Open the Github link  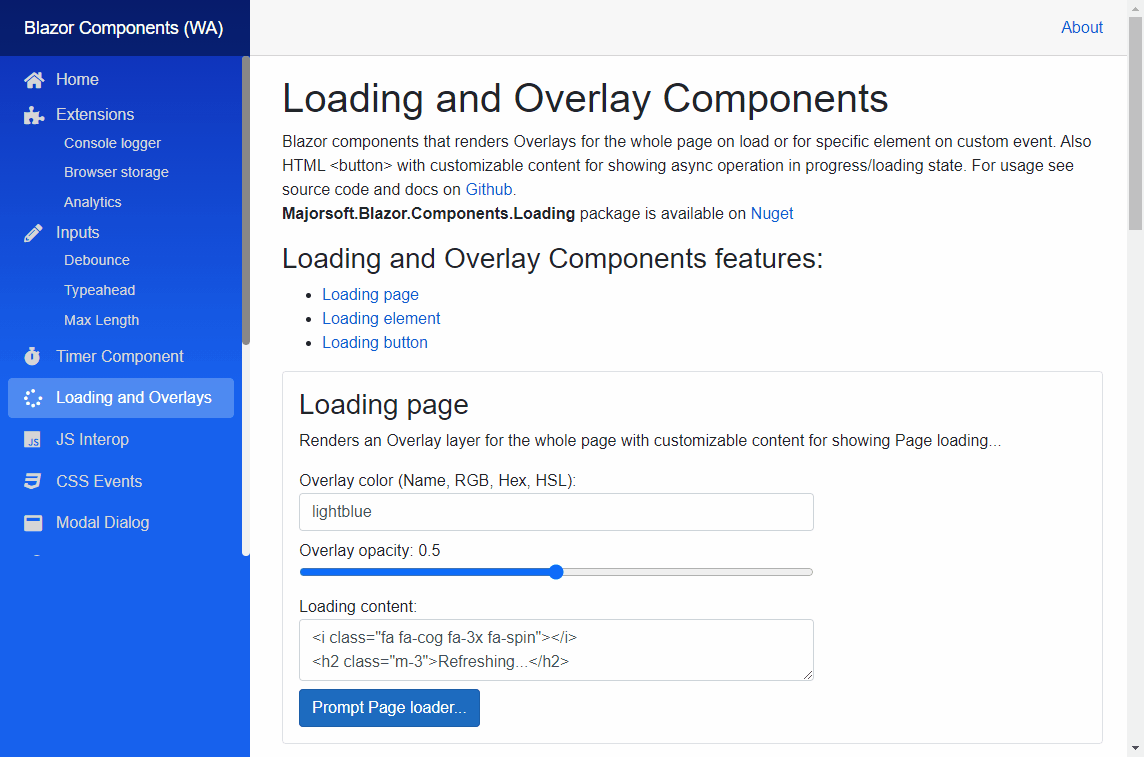coord(489,189)
